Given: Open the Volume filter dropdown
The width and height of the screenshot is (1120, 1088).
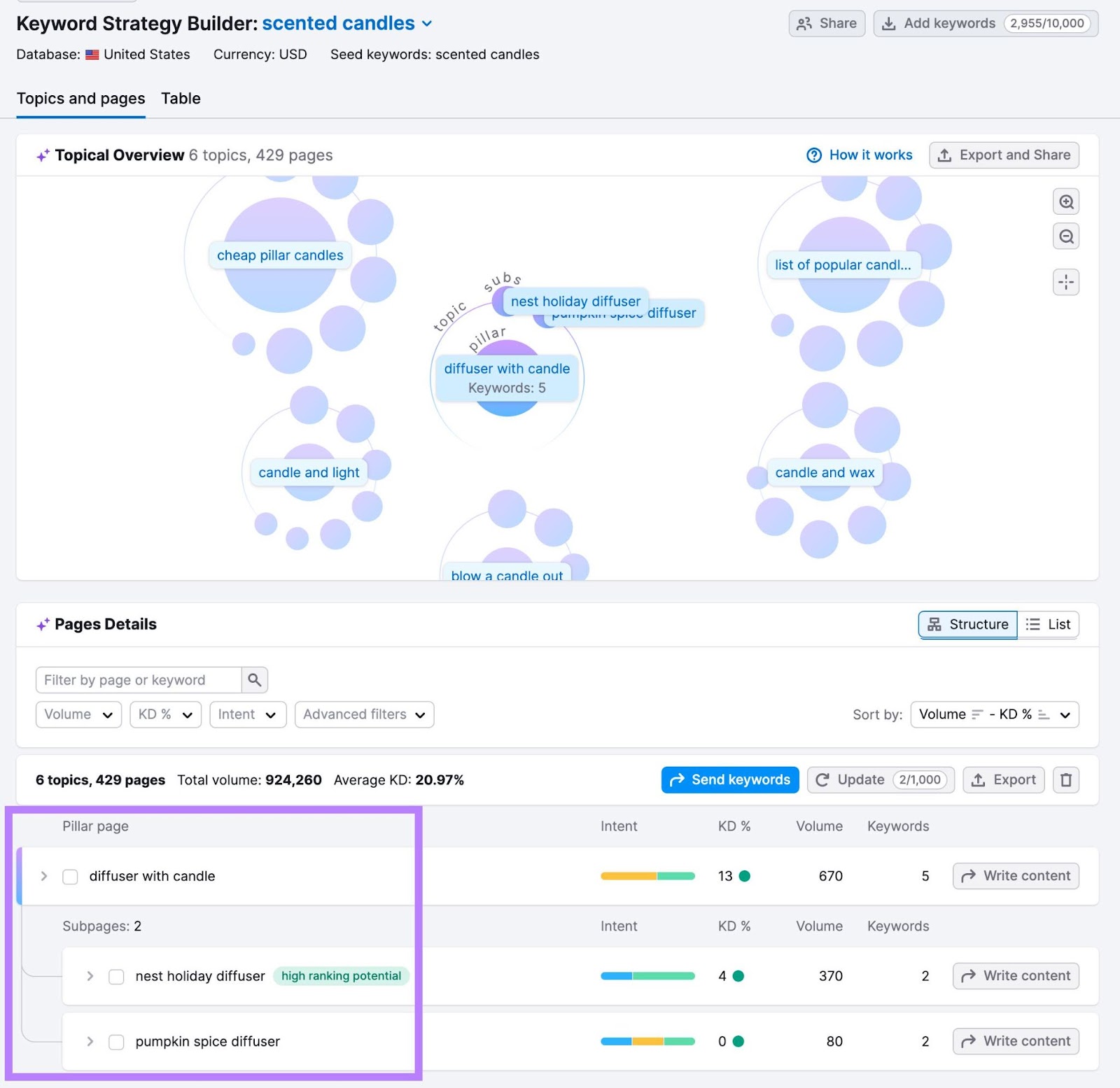Looking at the screenshot, I should click(x=78, y=714).
